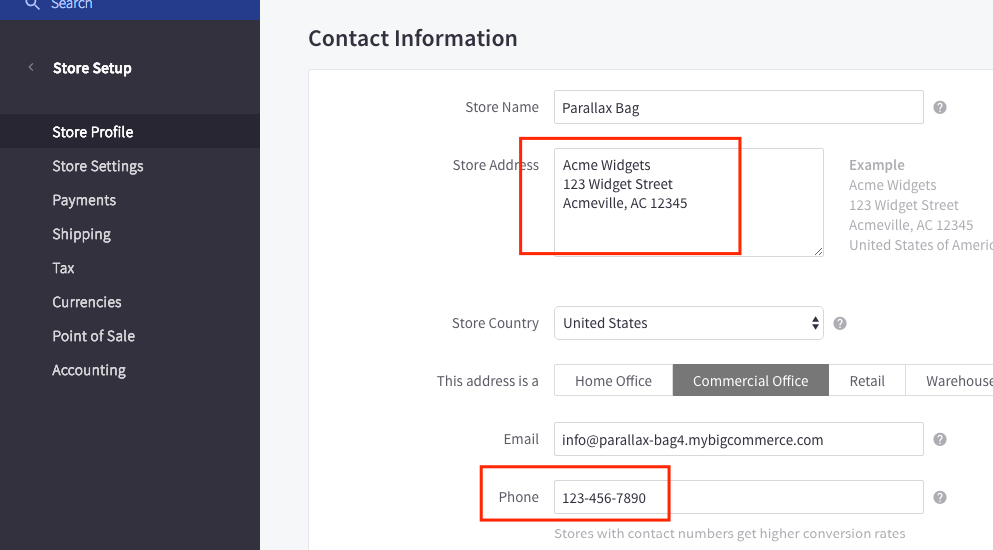Image resolution: width=993 pixels, height=550 pixels.
Task: Click help icon next to Phone field
Action: point(940,497)
